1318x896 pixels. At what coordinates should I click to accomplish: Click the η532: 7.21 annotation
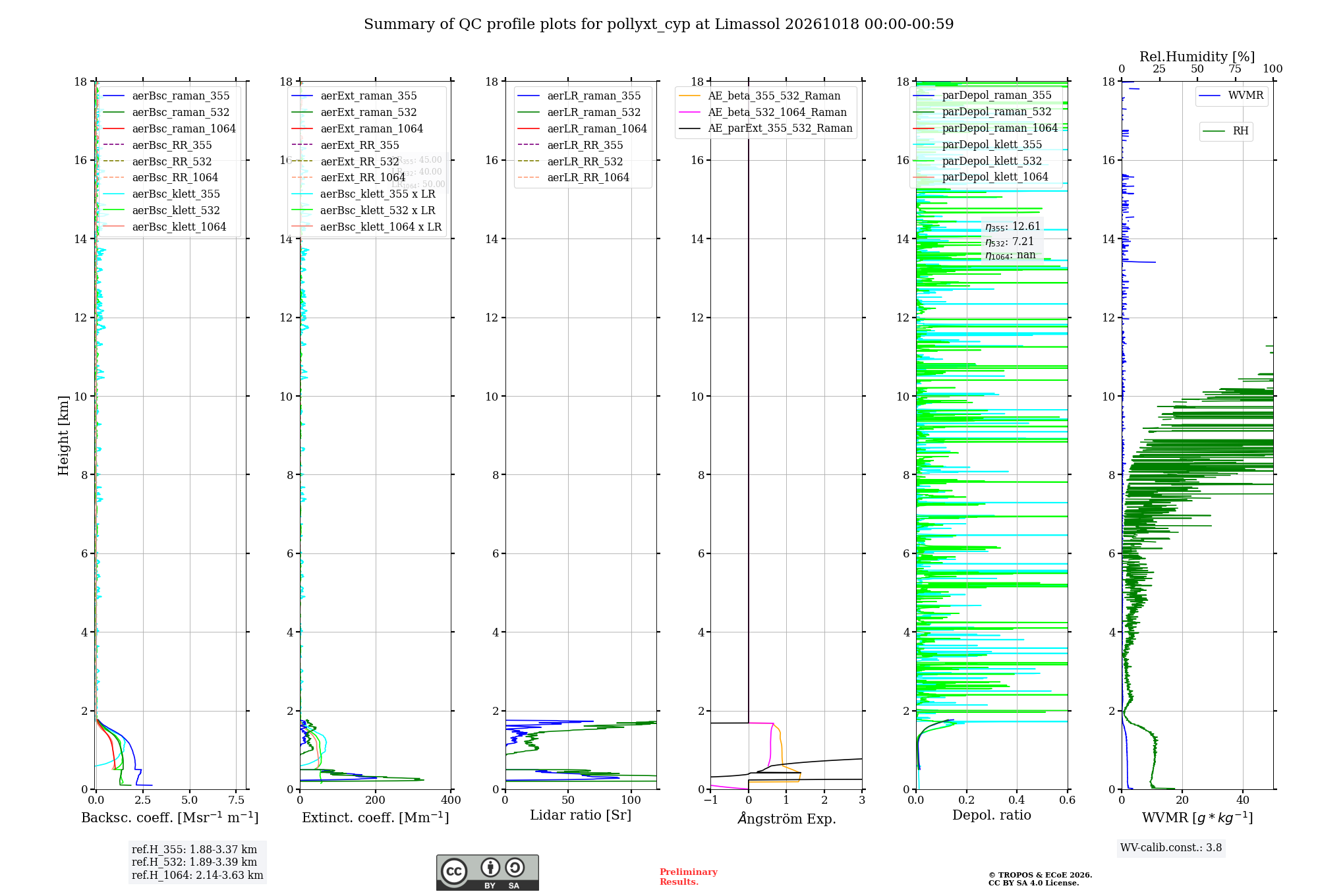[1010, 242]
